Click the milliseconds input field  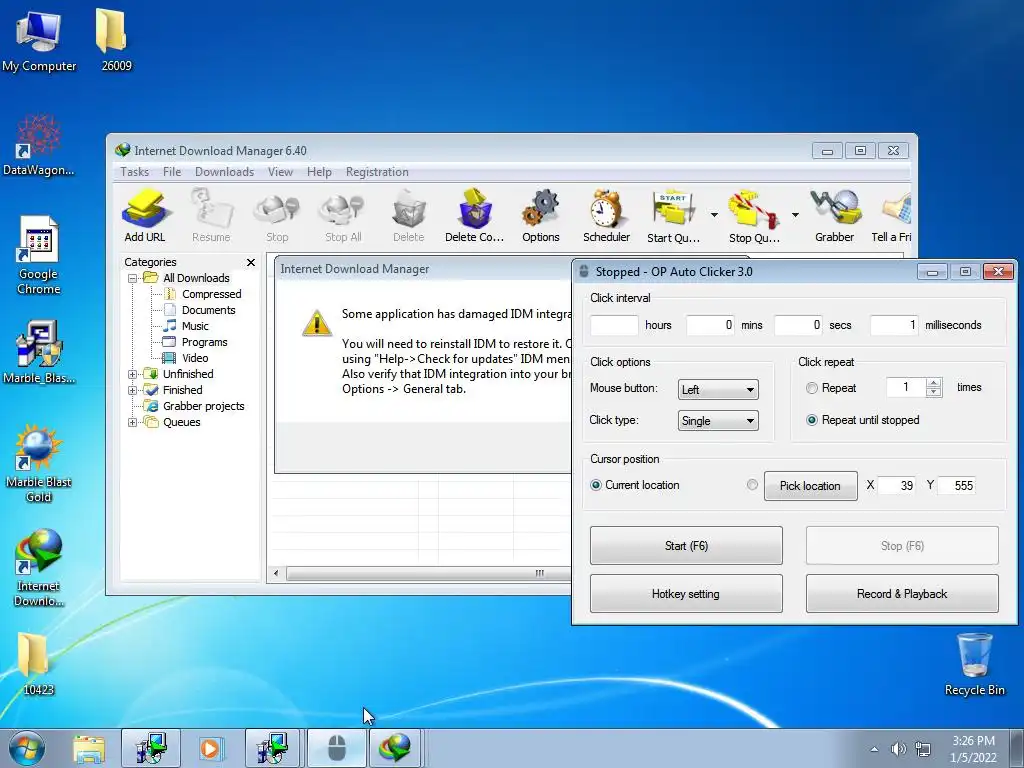894,325
